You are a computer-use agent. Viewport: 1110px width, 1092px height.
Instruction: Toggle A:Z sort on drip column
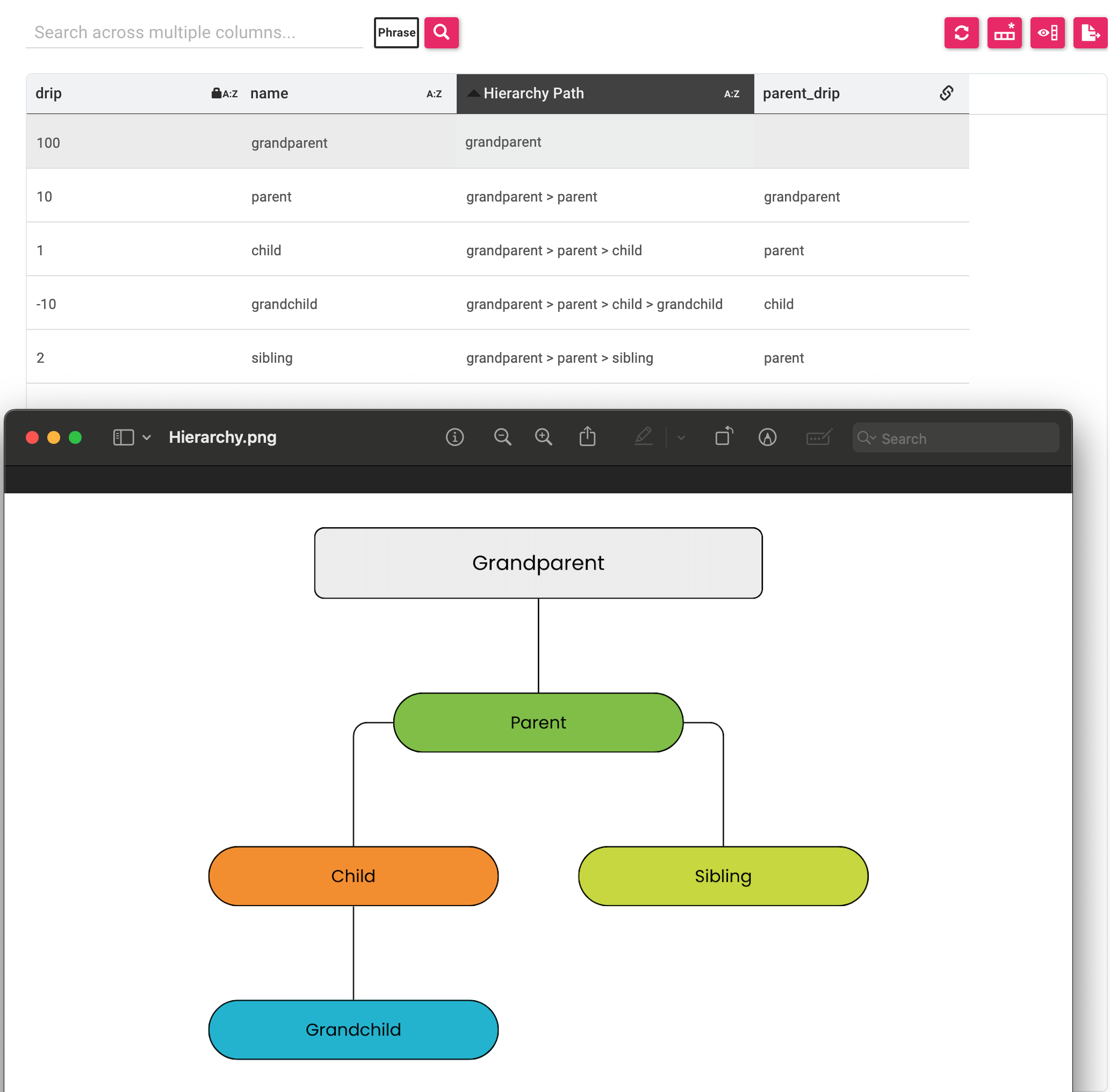(x=230, y=94)
